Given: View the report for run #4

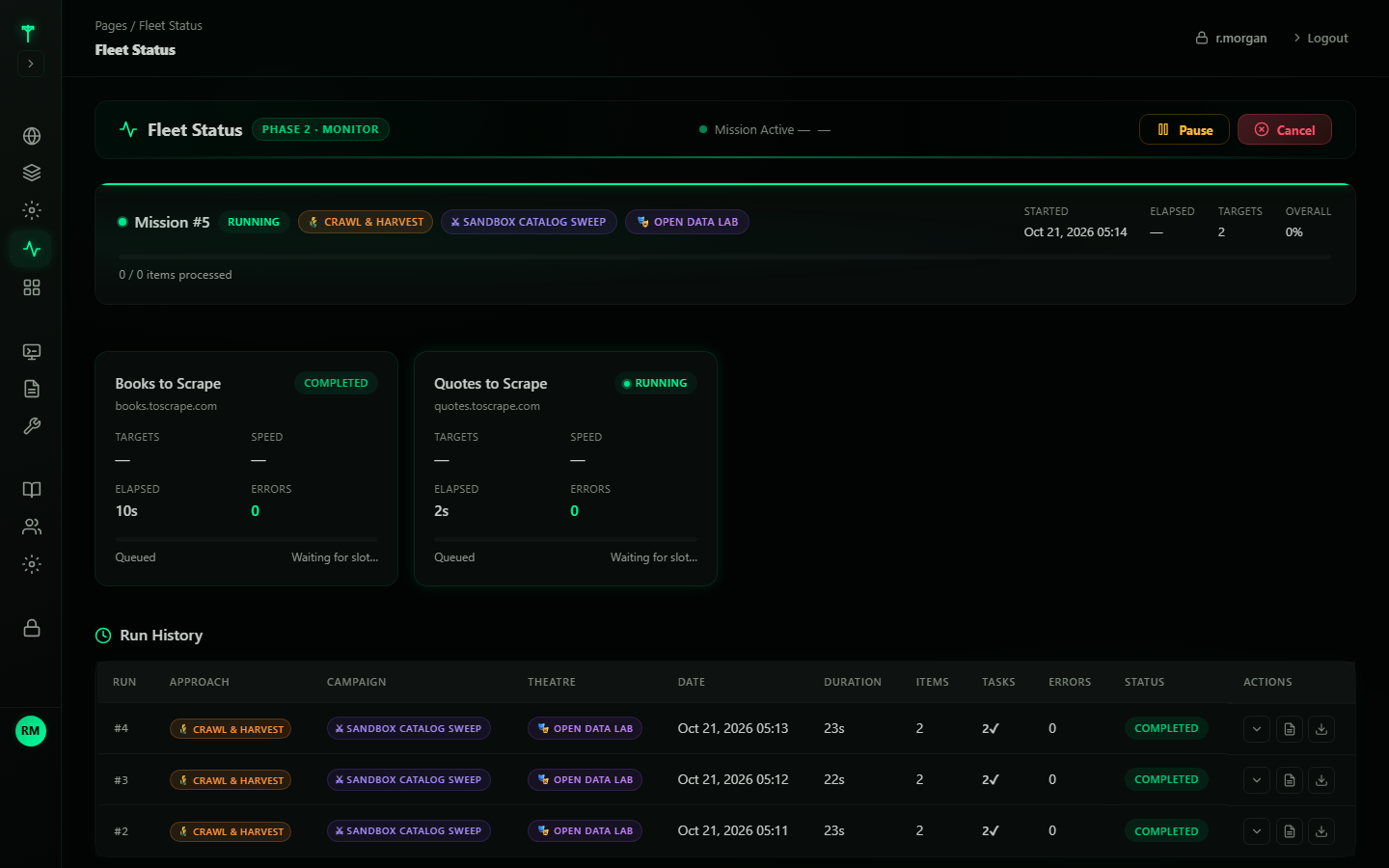Looking at the screenshot, I should click(x=1290, y=729).
